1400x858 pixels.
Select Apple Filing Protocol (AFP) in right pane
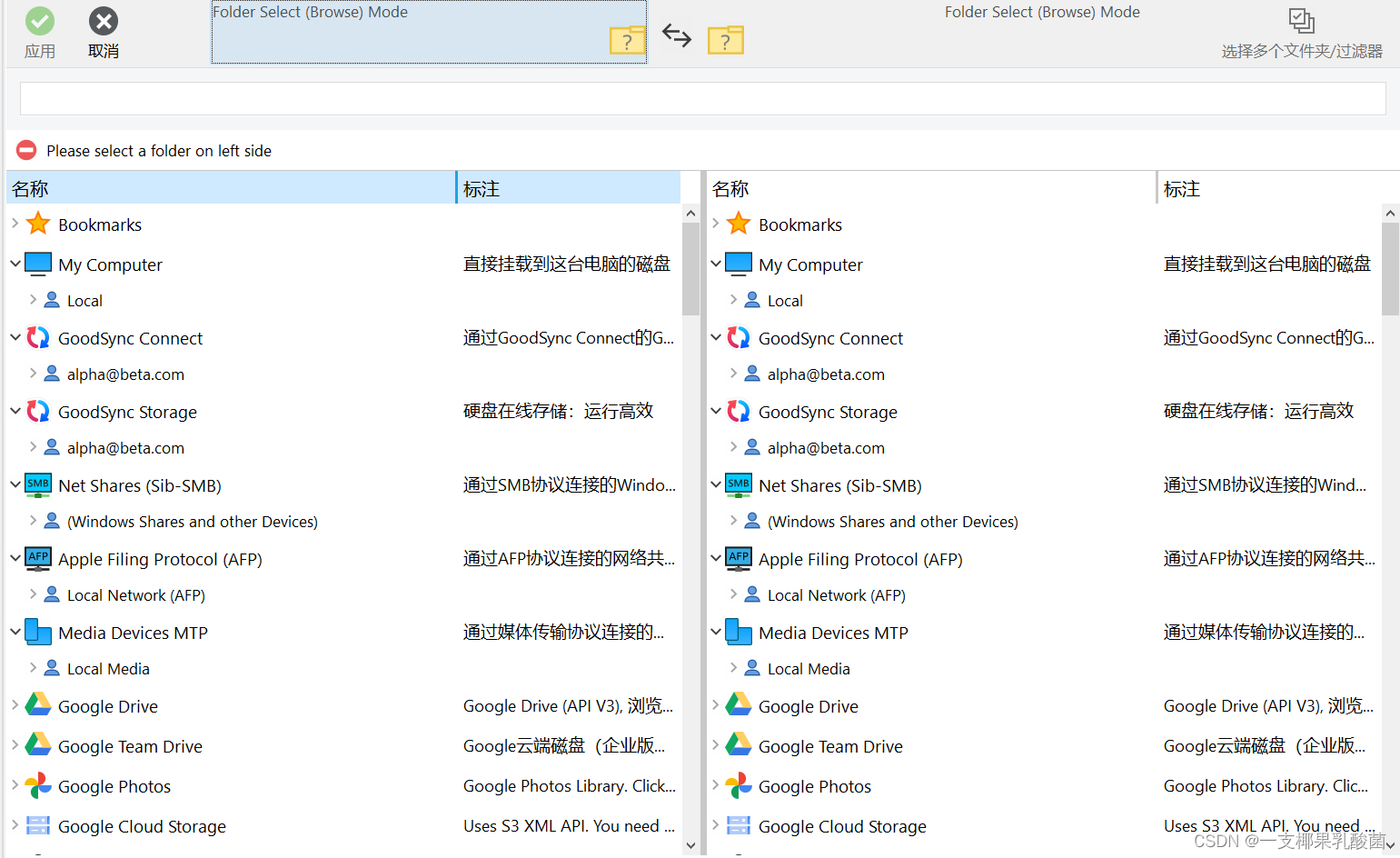860,559
